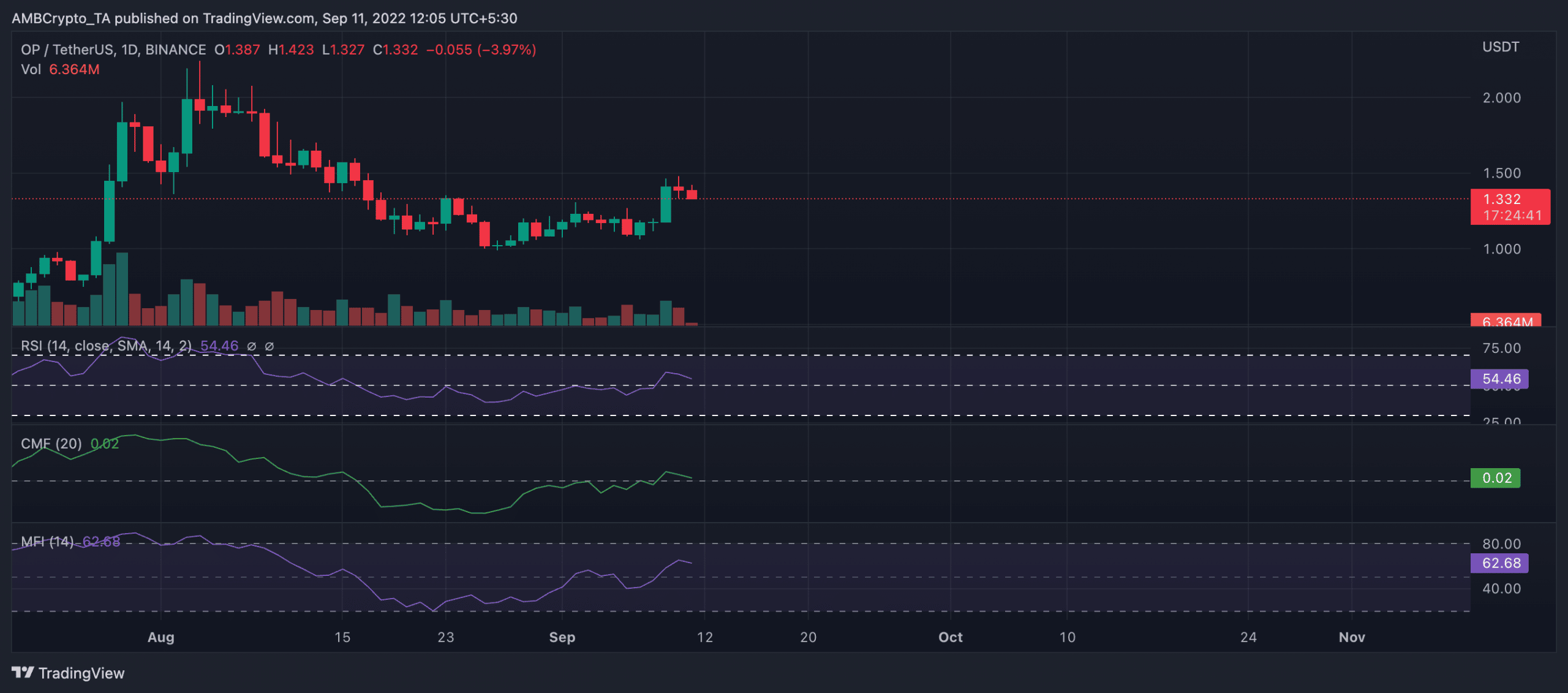Click the purple 54.46 RSI value tag
Viewport: 1568px width, 693px height.
1499,379
